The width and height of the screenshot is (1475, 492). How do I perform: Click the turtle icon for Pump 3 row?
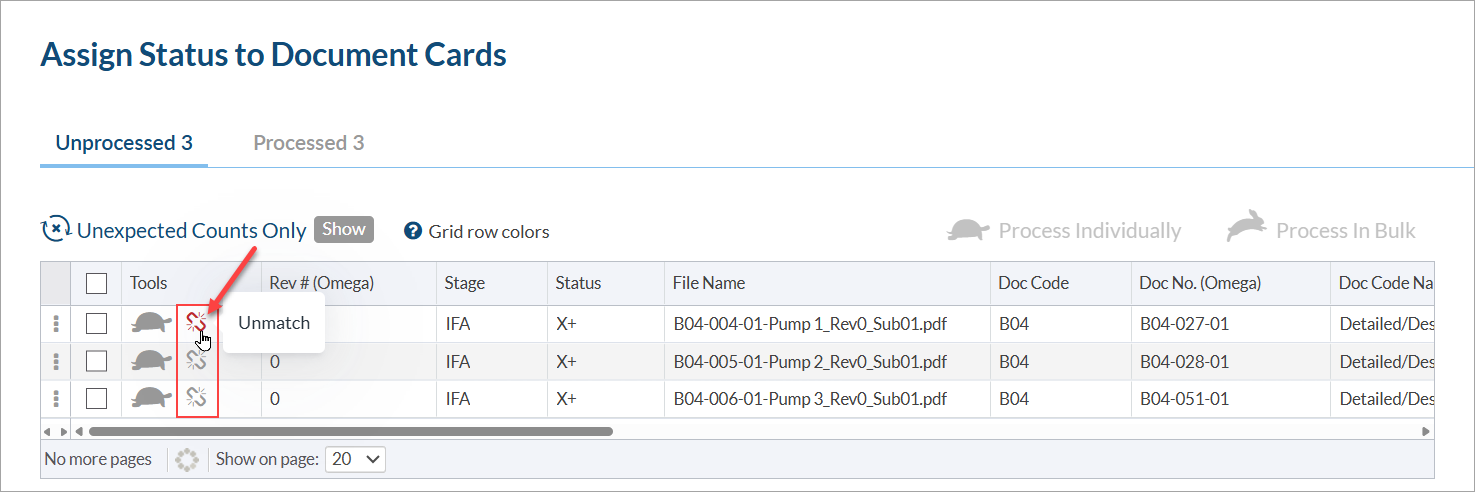click(151, 399)
